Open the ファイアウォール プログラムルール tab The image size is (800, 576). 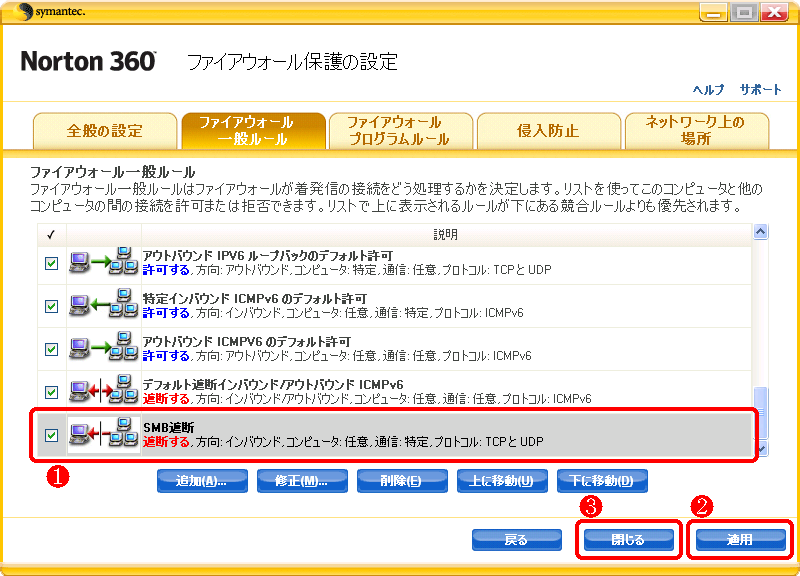[400, 131]
